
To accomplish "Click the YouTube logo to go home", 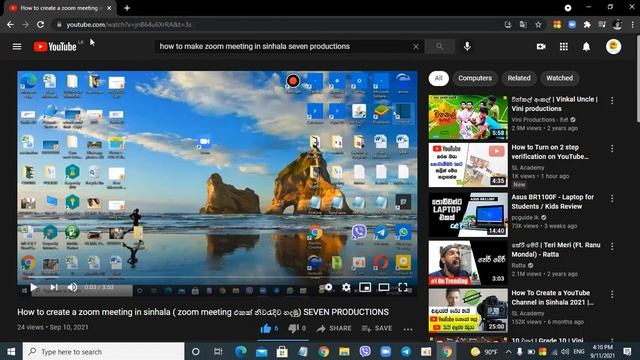I will [55, 47].
